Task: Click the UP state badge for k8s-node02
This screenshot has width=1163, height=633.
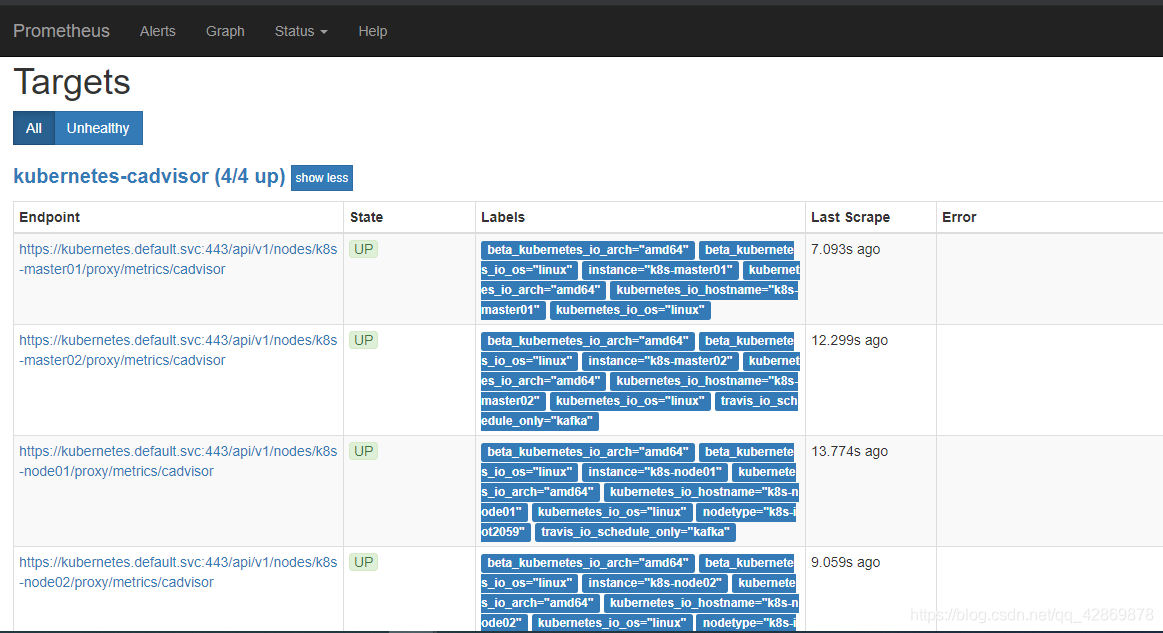Action: point(363,563)
